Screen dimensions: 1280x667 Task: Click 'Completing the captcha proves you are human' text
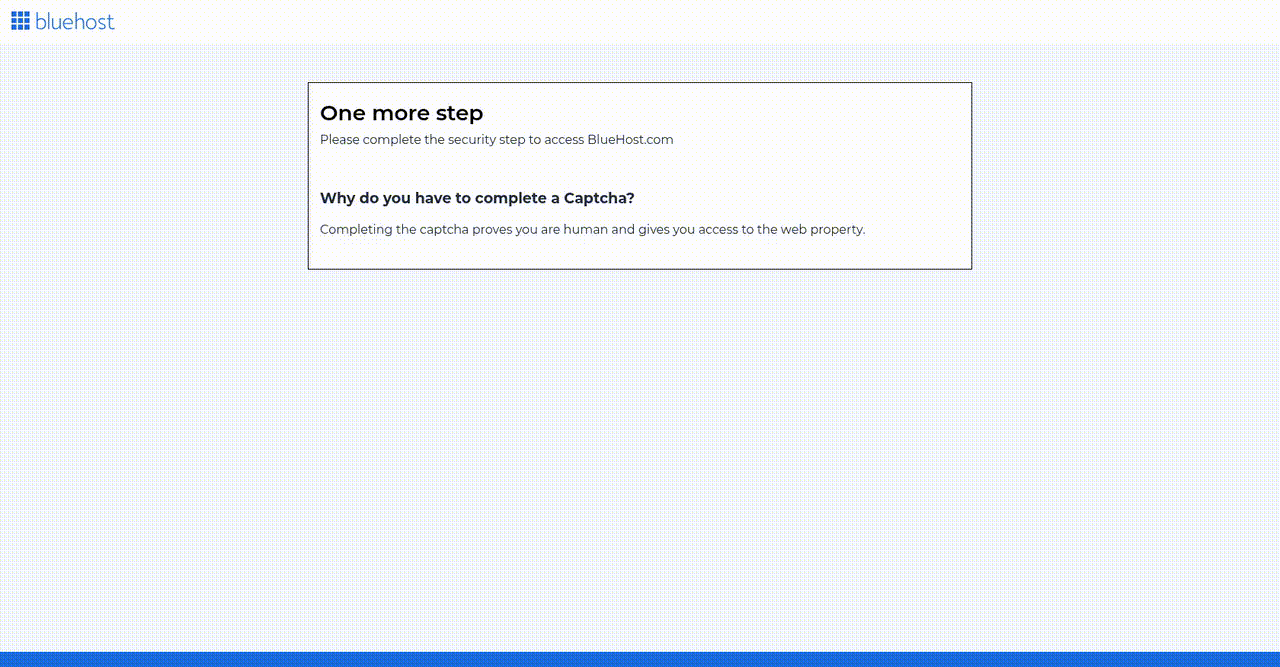pyautogui.click(x=592, y=229)
